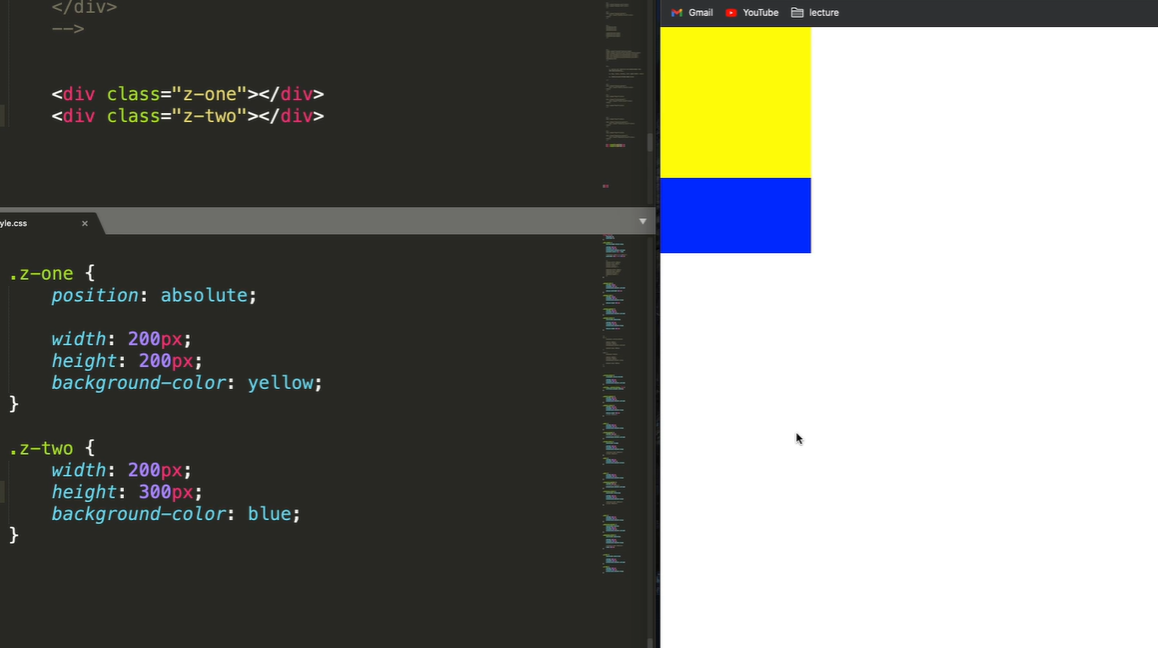Click the upper pane vertical scrollbar

(650, 142)
